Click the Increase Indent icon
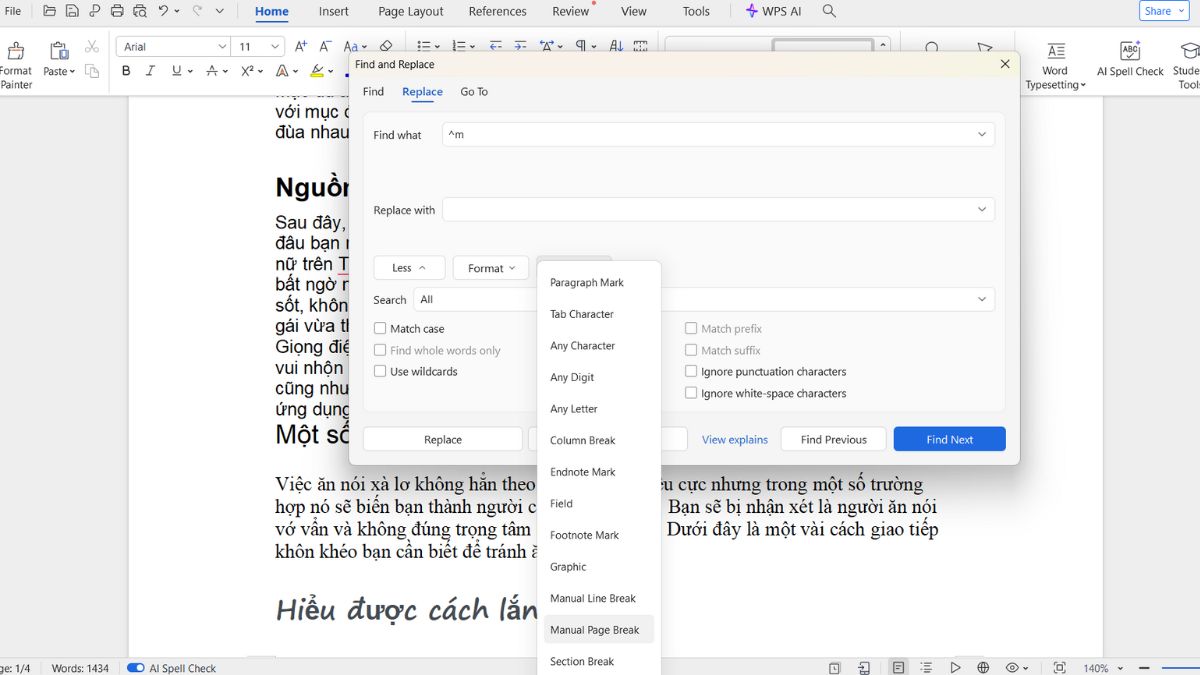Viewport: 1200px width, 675px height. coord(520,46)
